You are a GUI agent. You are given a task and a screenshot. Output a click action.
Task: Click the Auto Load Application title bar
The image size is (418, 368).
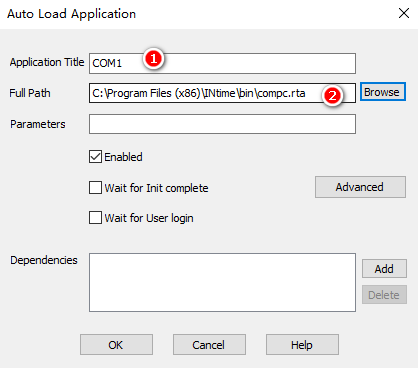(x=200, y=14)
